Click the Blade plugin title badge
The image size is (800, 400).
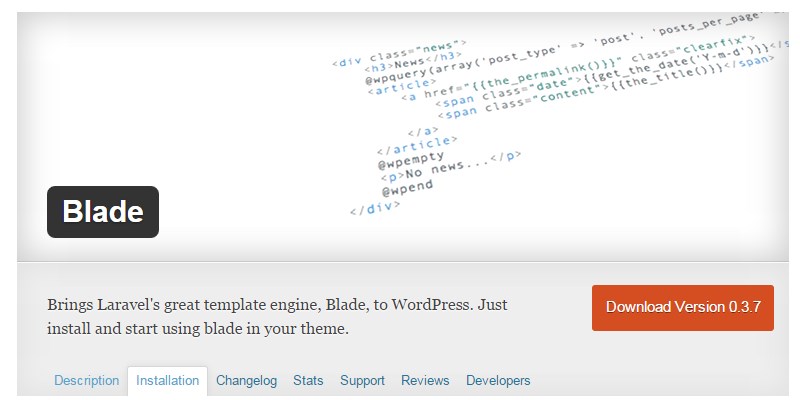coord(103,212)
